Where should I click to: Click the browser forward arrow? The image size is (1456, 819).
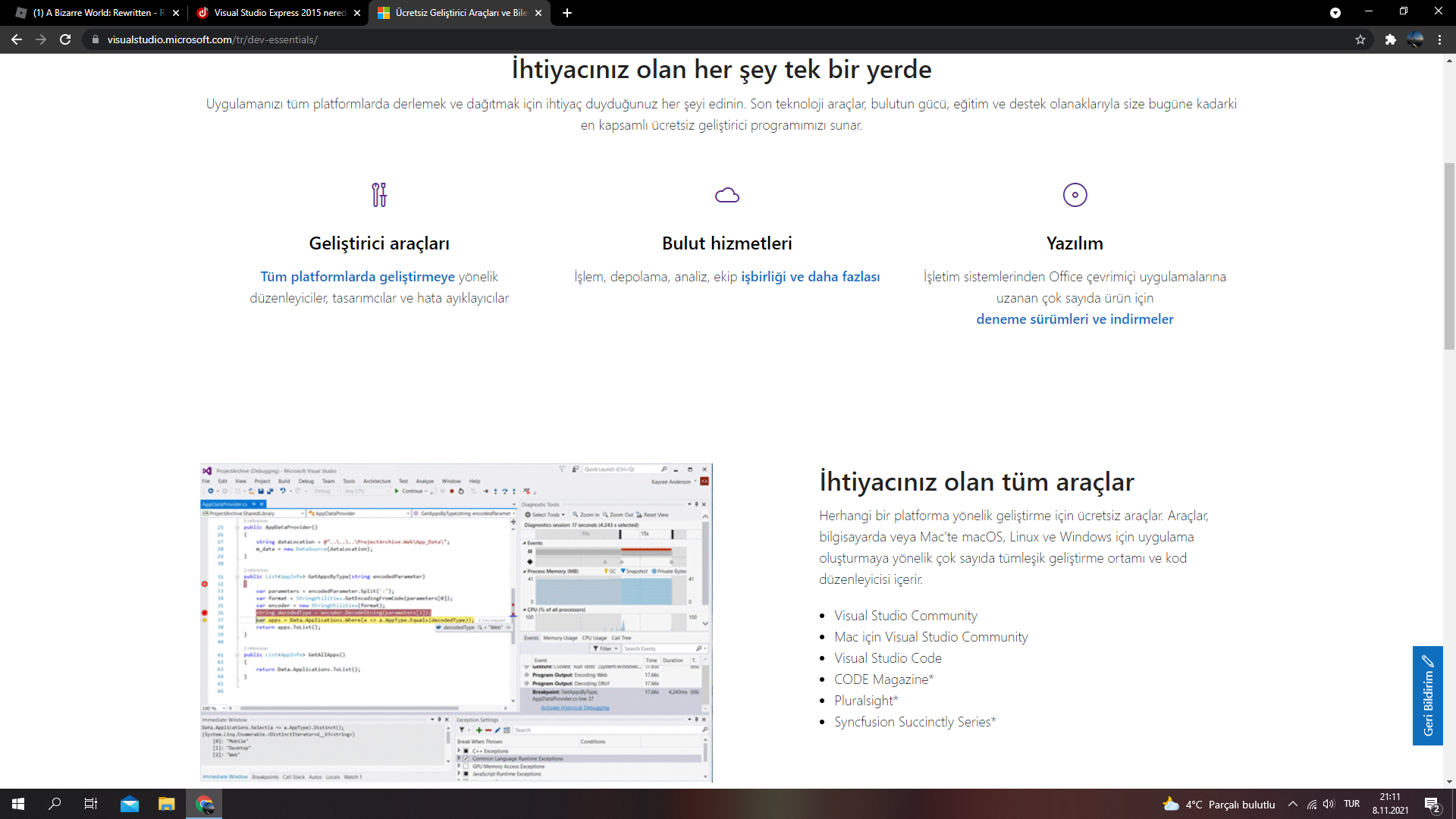pyautogui.click(x=41, y=39)
